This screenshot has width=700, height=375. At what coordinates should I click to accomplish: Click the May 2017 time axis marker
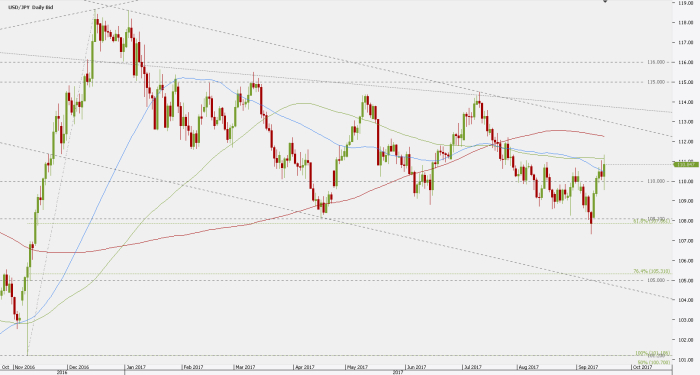(x=358, y=367)
